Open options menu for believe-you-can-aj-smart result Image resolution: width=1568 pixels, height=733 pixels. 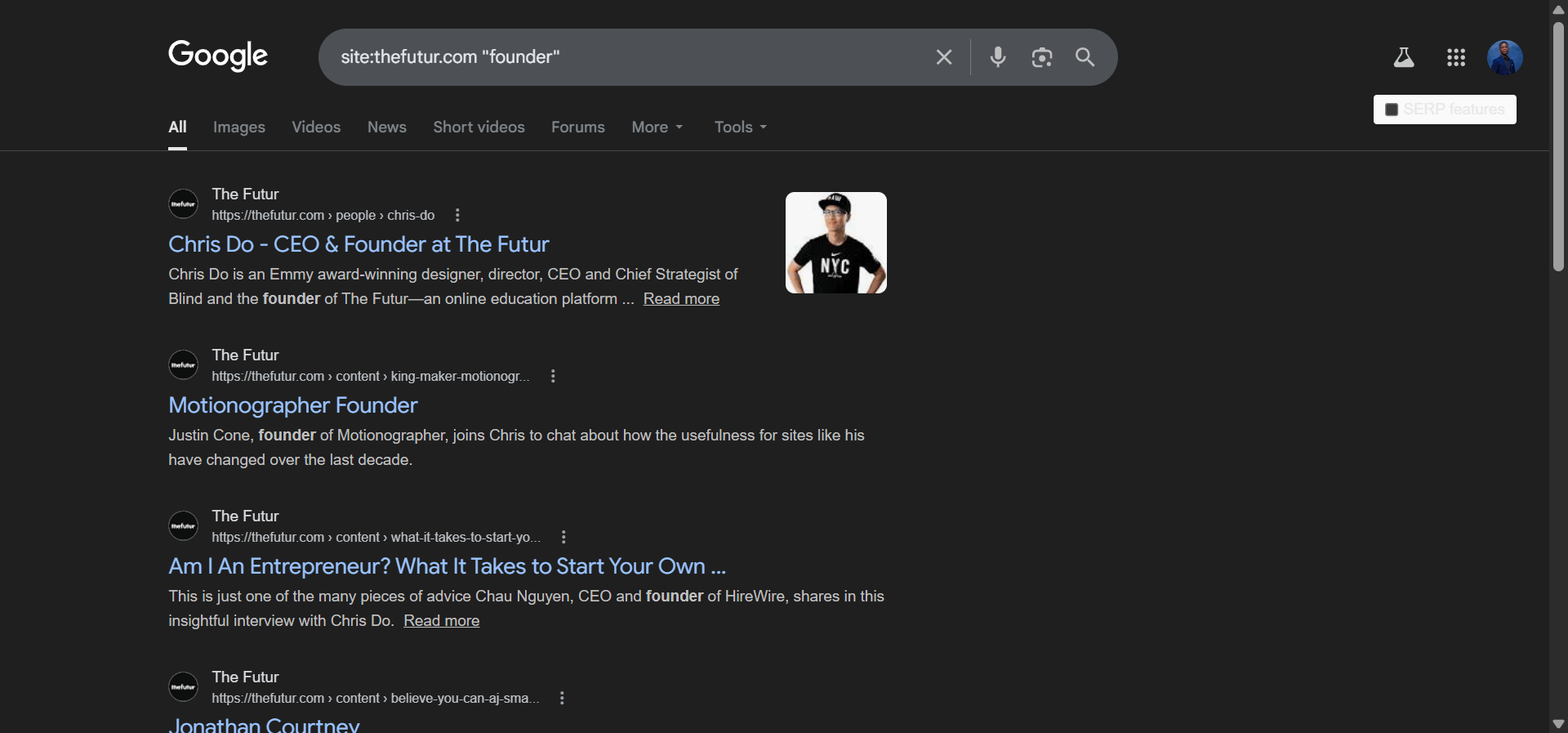click(x=562, y=698)
